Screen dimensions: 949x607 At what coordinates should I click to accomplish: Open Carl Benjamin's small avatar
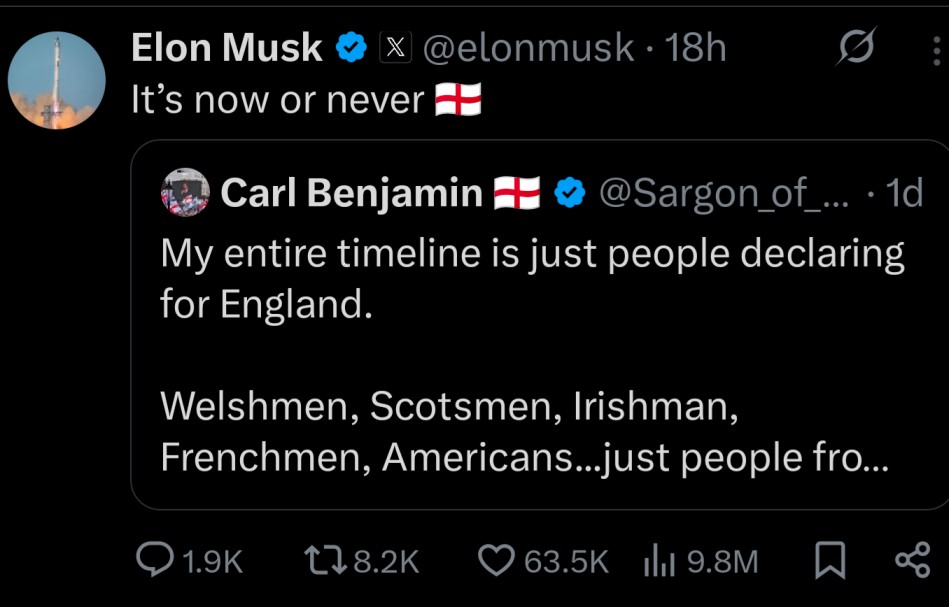[x=185, y=192]
